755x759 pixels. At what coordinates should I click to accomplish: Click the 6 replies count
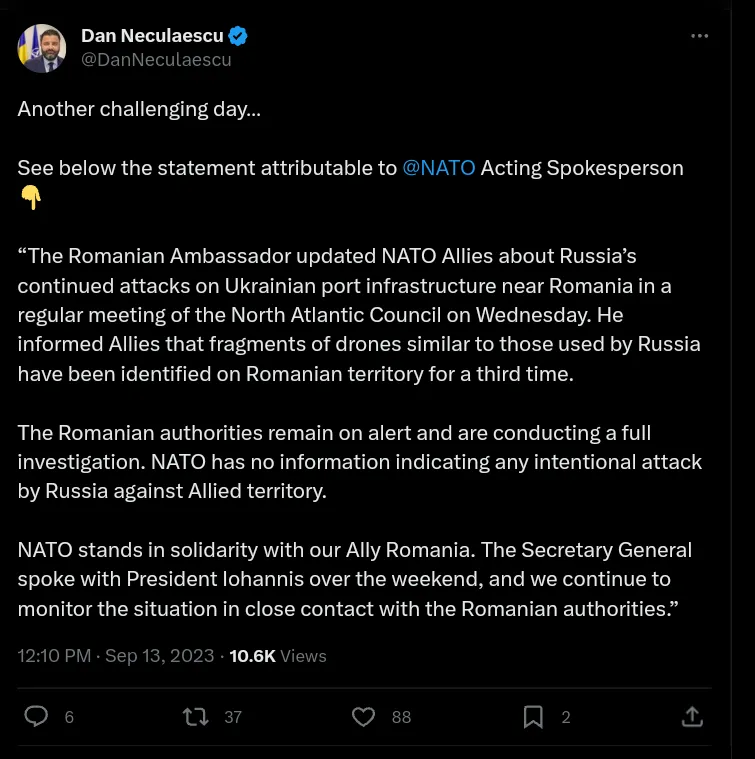tap(69, 717)
